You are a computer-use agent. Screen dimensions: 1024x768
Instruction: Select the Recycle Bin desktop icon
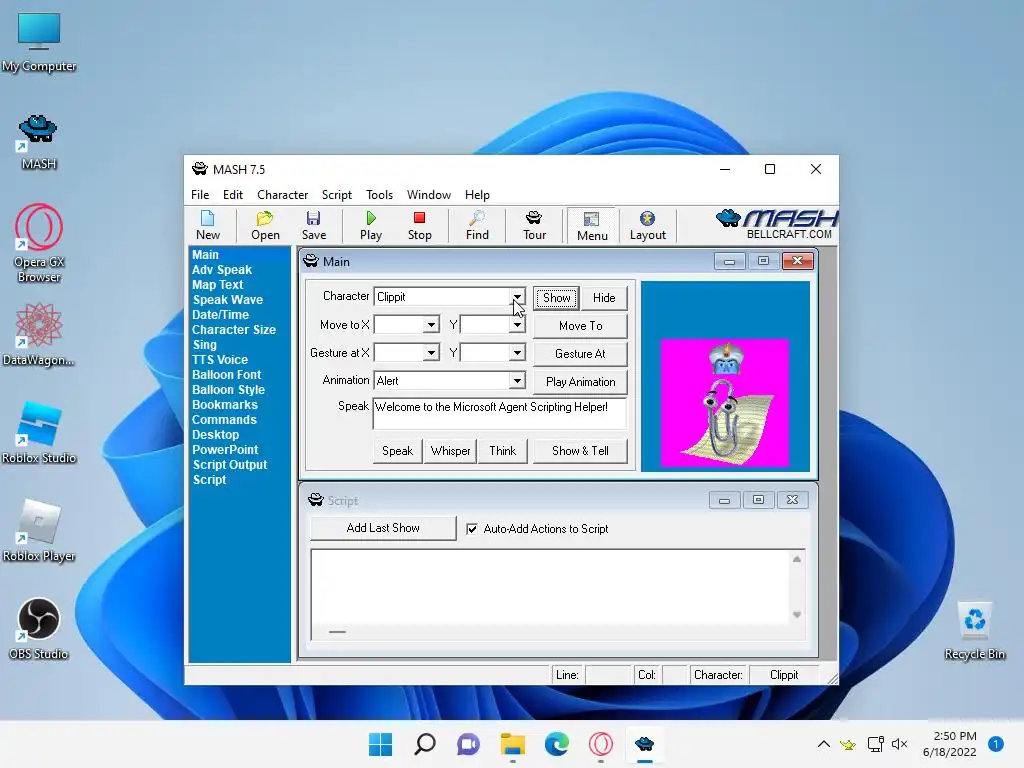click(974, 630)
